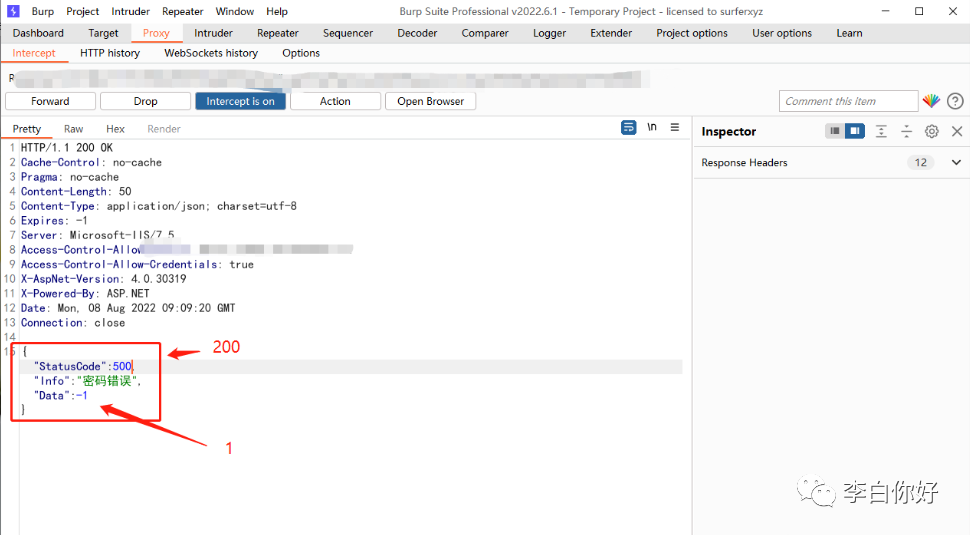Click the "StatusCode":500 line in response body
This screenshot has height=535, width=970.
pyautogui.click(x=84, y=366)
